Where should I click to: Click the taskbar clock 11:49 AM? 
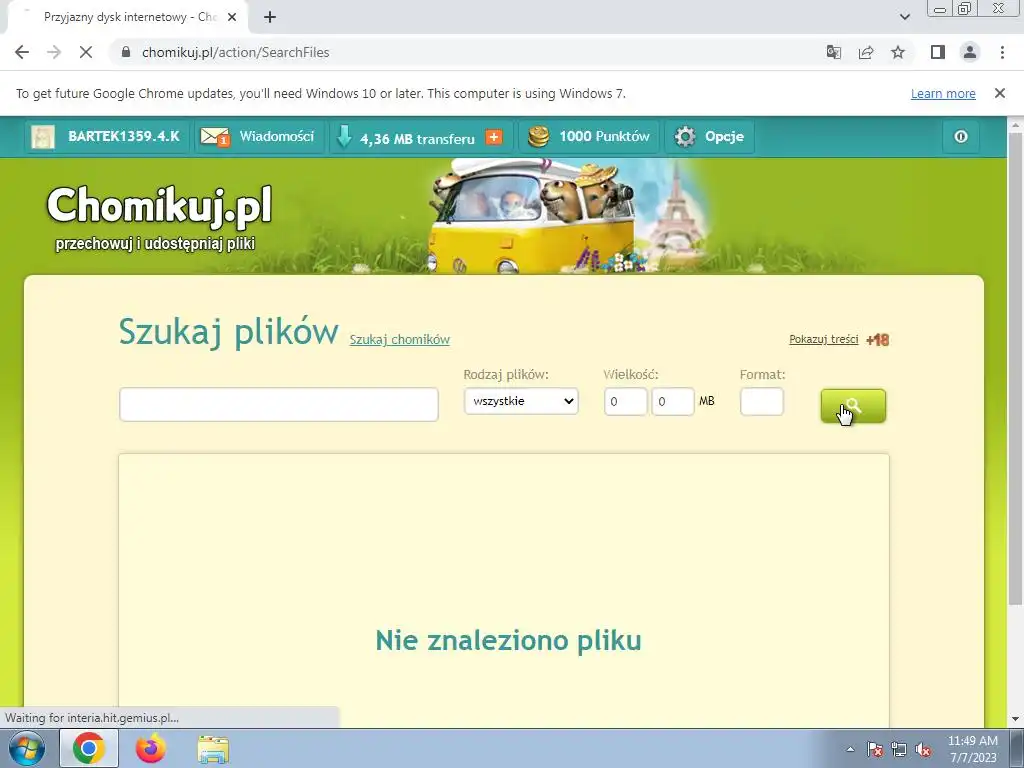[972, 749]
